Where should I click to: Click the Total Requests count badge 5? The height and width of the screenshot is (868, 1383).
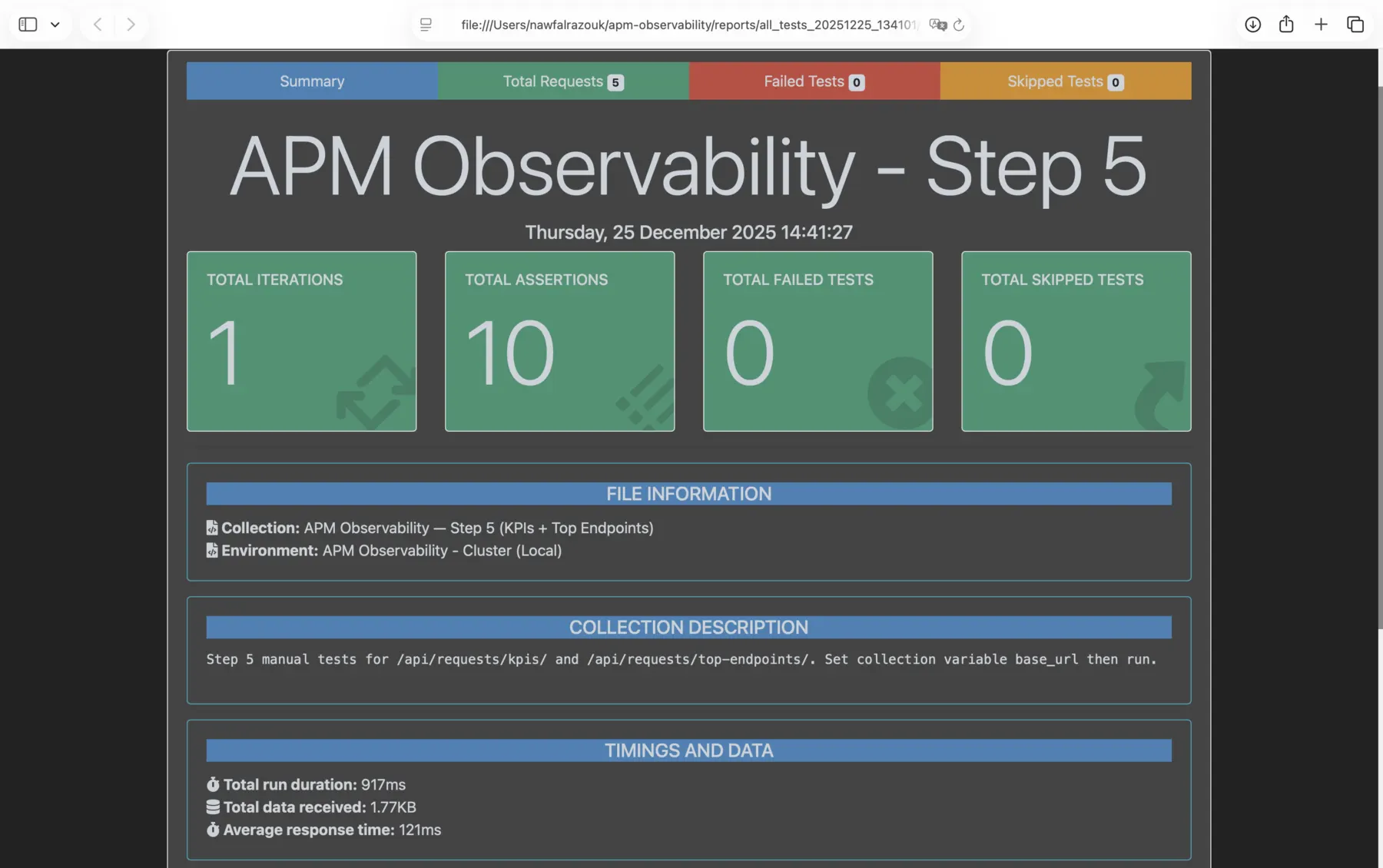click(x=615, y=82)
